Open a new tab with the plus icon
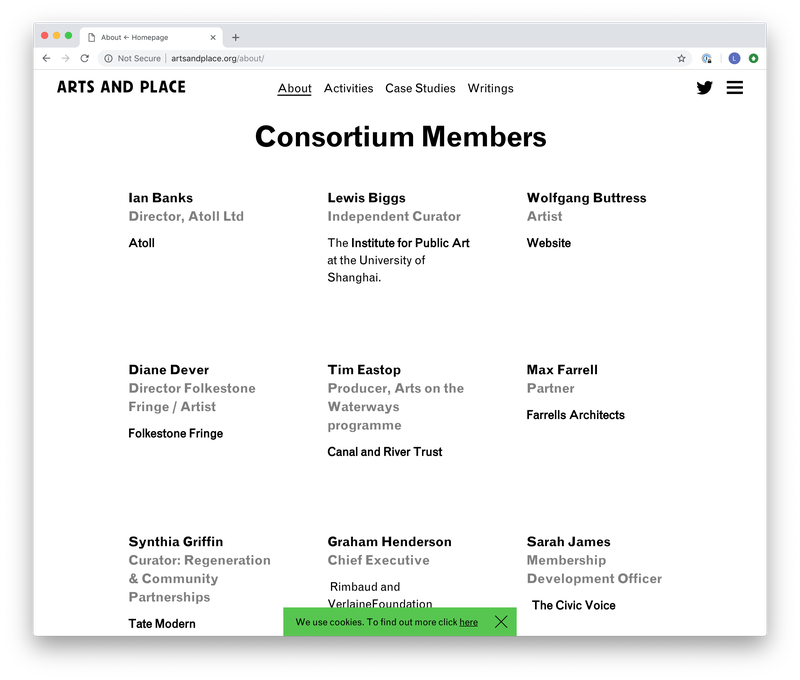Image resolution: width=800 pixels, height=680 pixels. click(x=236, y=37)
